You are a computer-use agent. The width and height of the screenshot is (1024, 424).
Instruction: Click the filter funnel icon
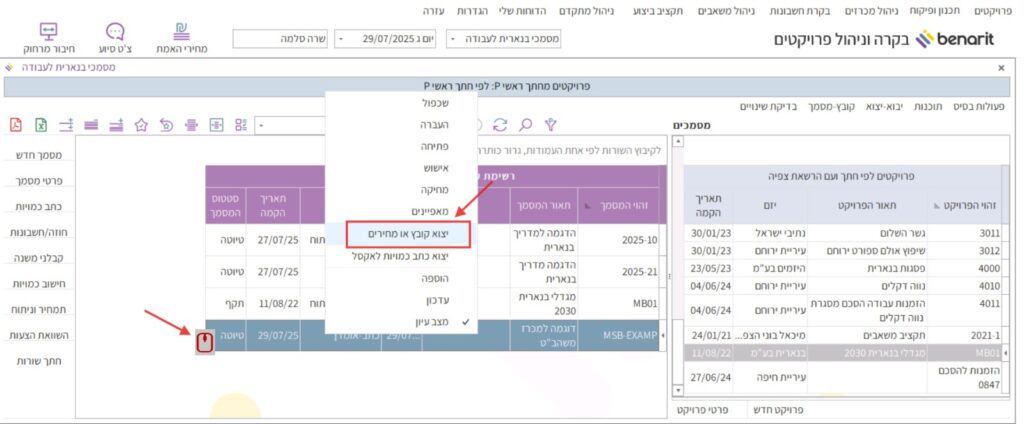(549, 124)
